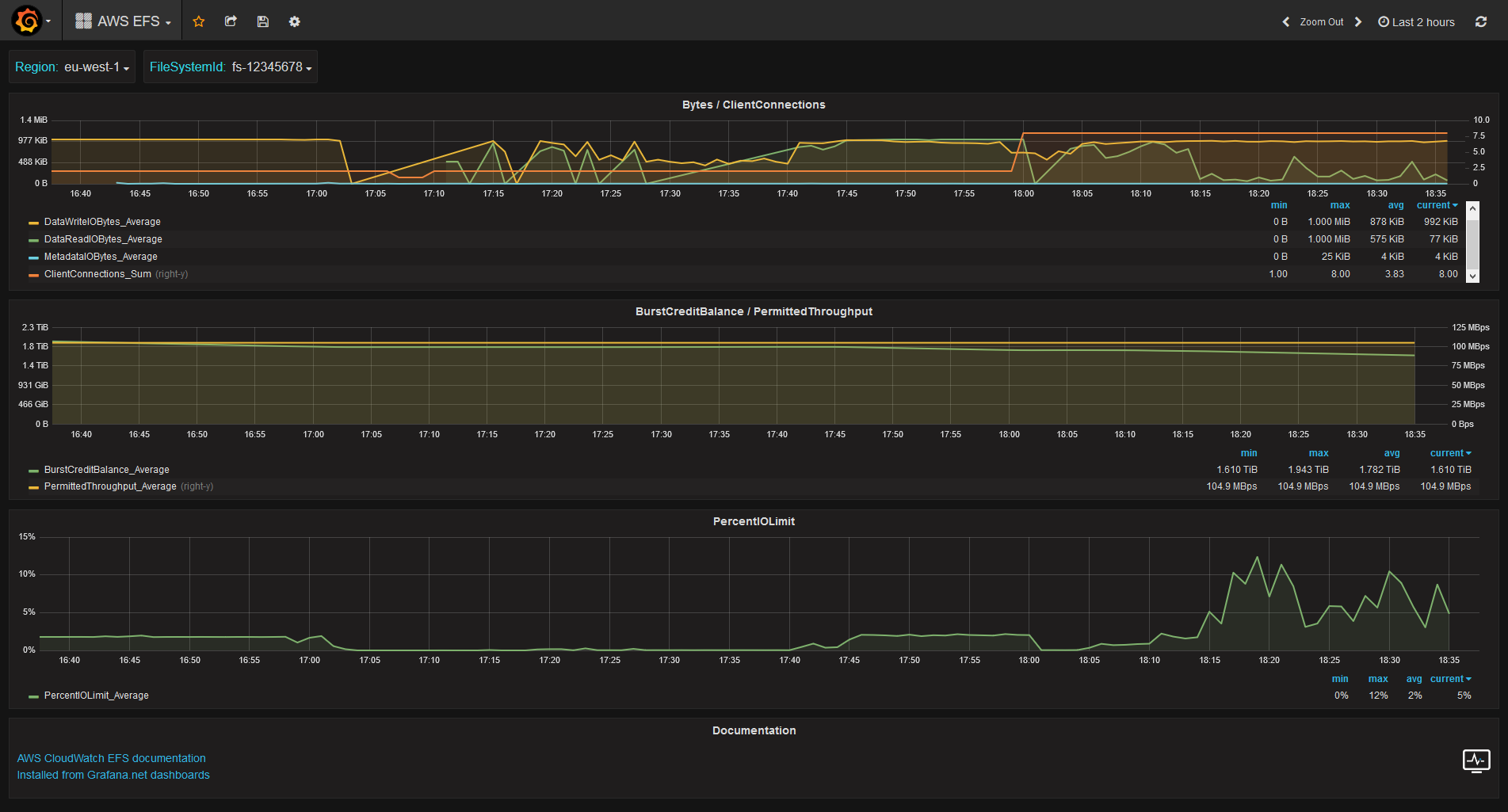Click the share dashboard icon
Screen dimensions: 1508x812
tap(231, 21)
